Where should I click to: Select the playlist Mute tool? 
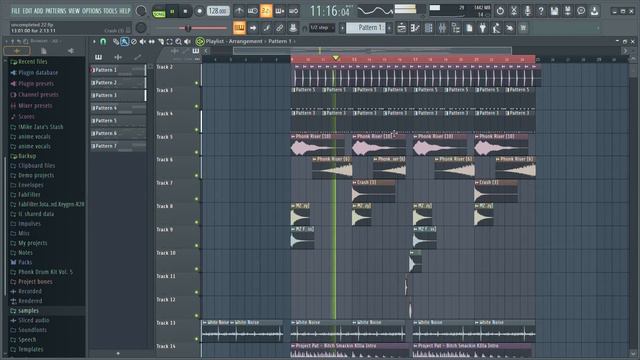point(142,42)
